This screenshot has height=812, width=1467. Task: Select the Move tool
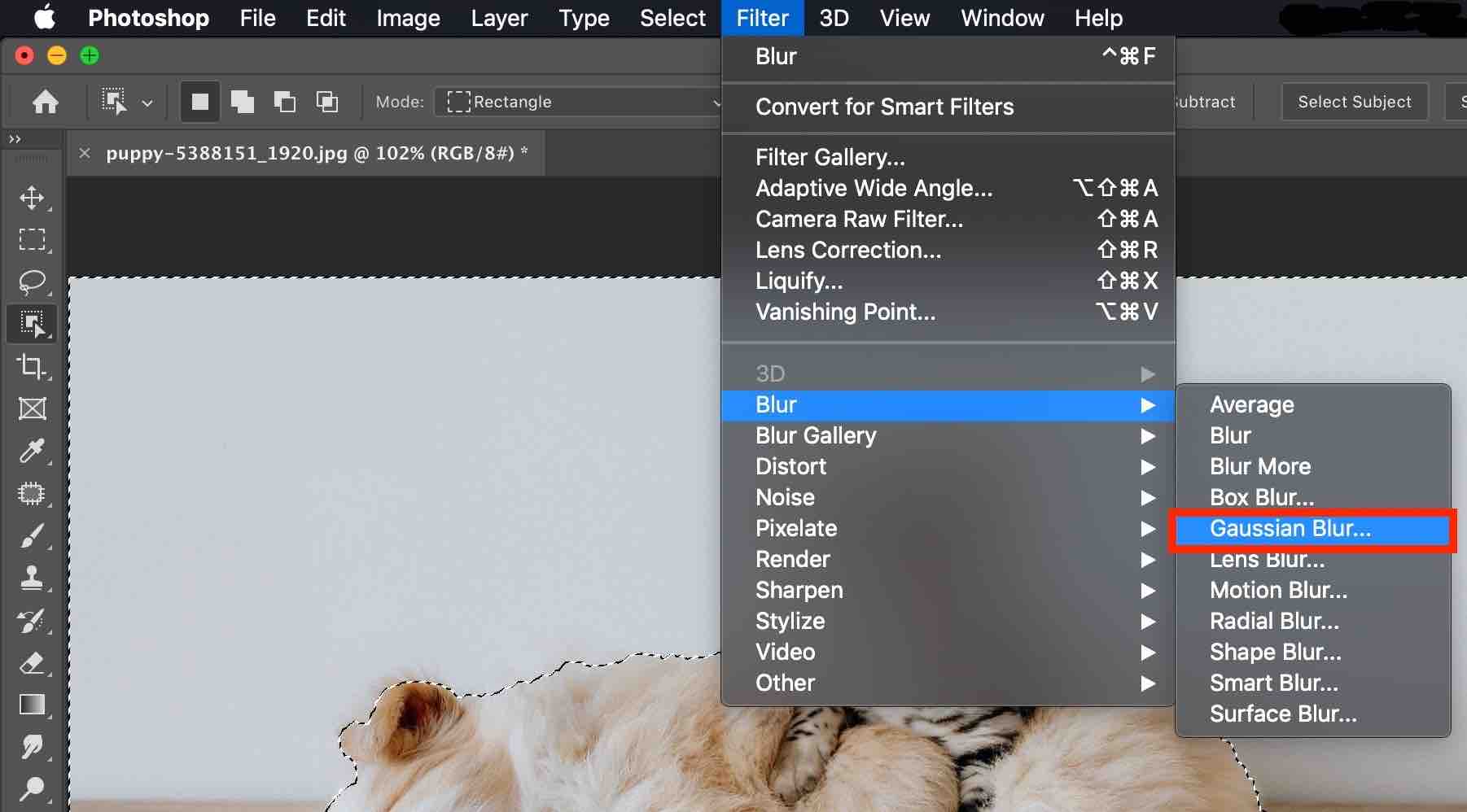32,198
